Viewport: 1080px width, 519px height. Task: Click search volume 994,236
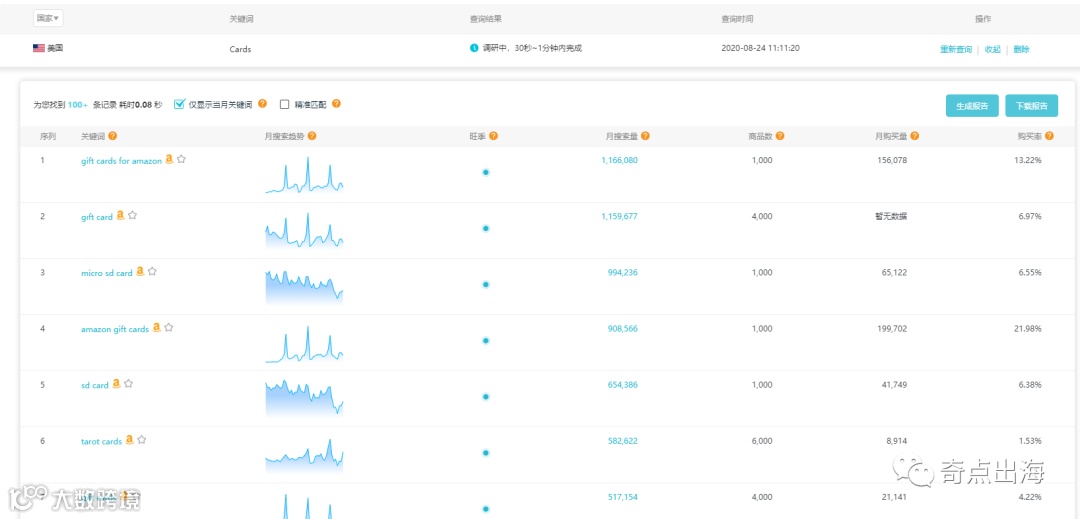coord(623,273)
